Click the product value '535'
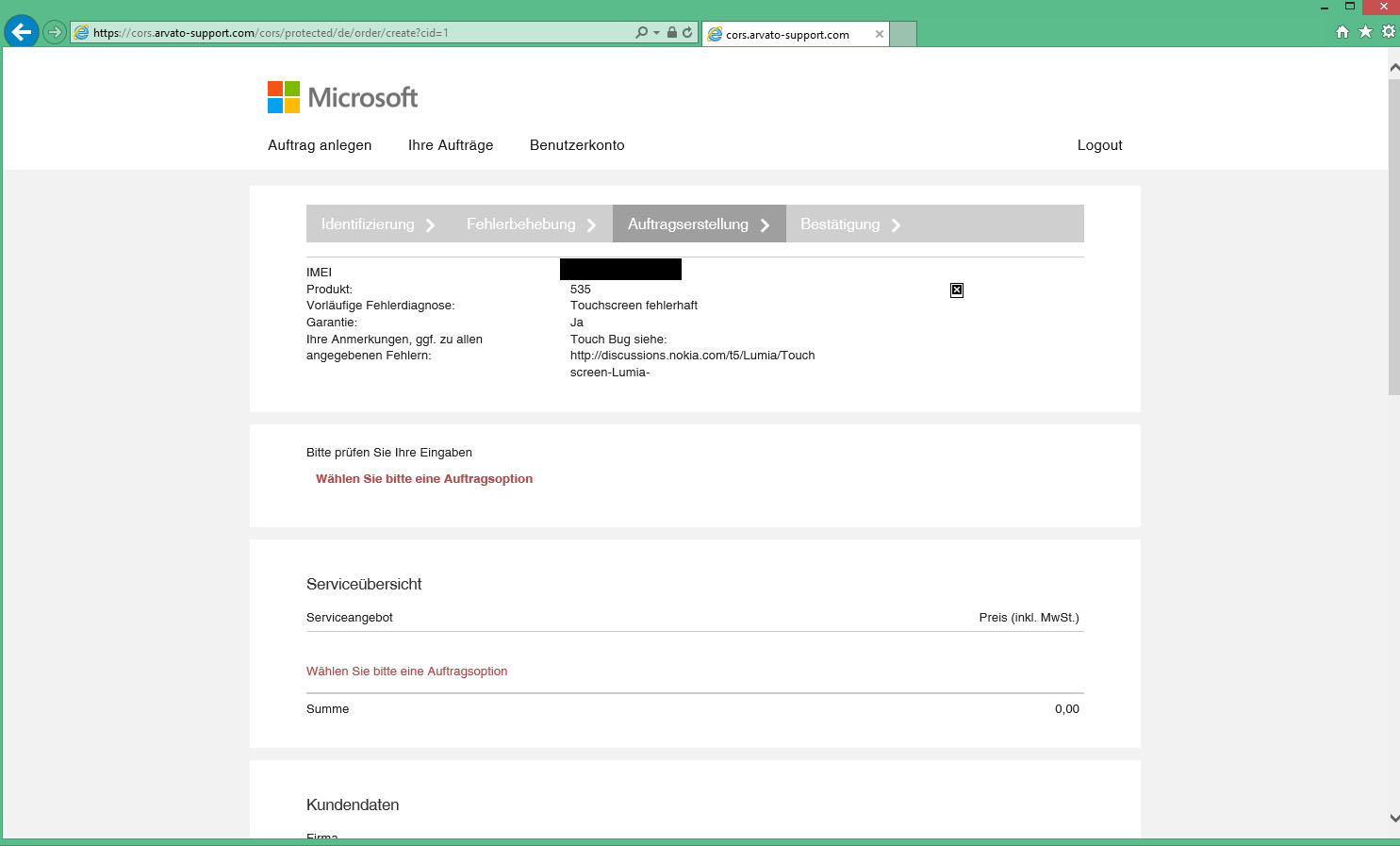The width and height of the screenshot is (1400, 846). click(x=581, y=290)
